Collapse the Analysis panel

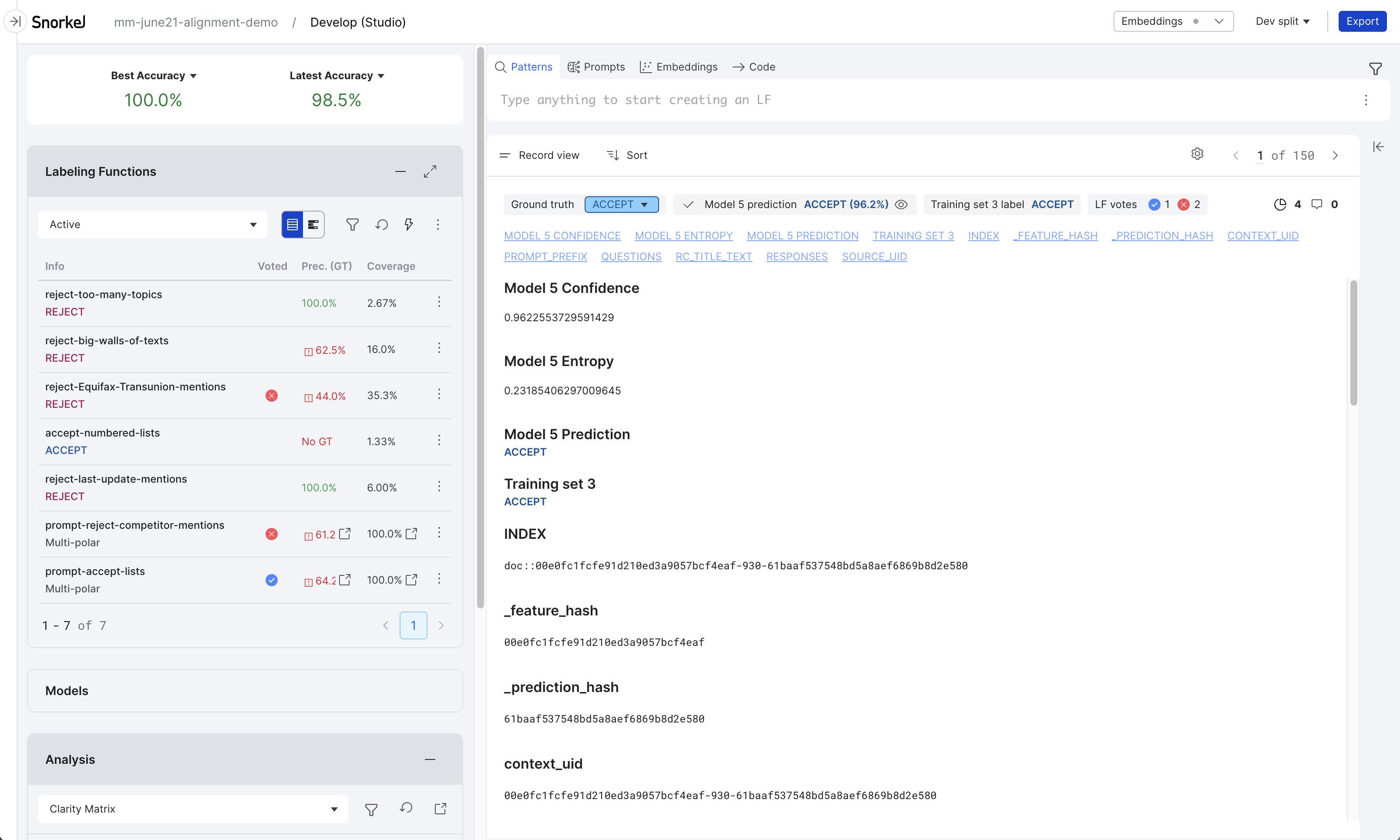coord(430,759)
